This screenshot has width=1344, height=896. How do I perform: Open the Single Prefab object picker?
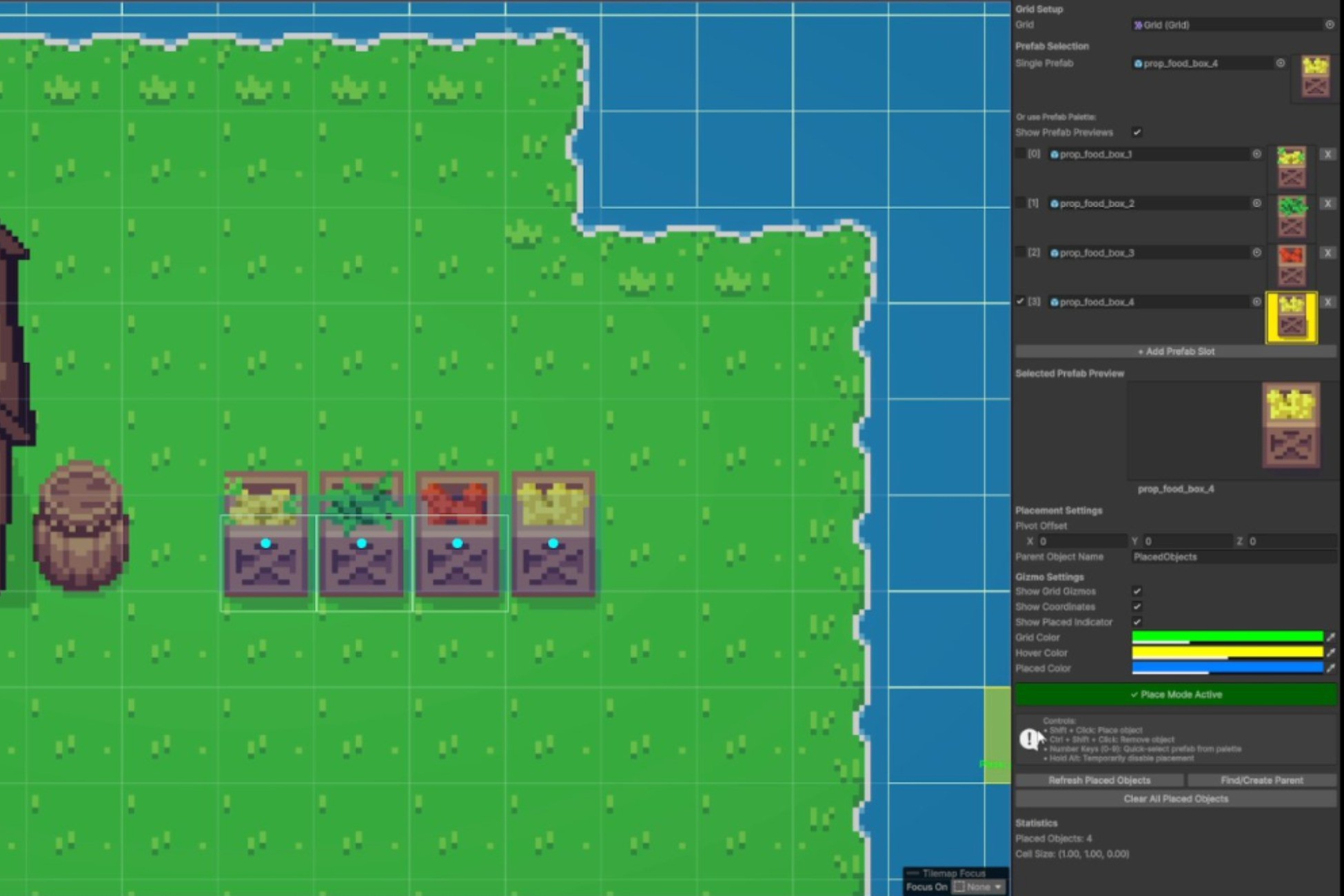[x=1281, y=63]
